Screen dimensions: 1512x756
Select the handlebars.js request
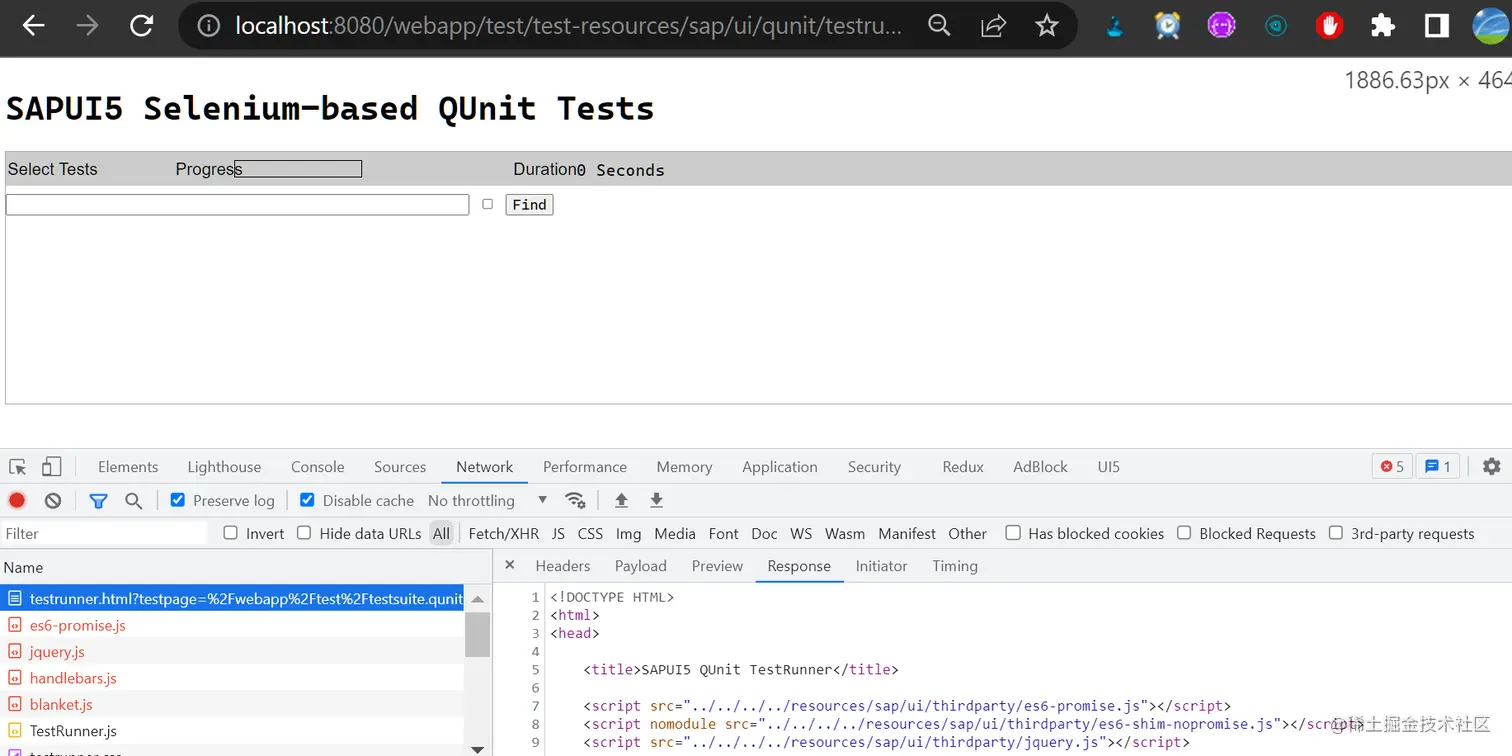[73, 678]
